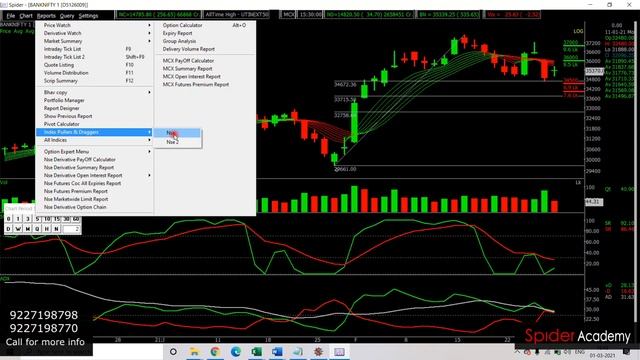Viewport: 640px width, 360px height.
Task: Open Nse Derivative PayOff Calculator
Action: point(94,160)
